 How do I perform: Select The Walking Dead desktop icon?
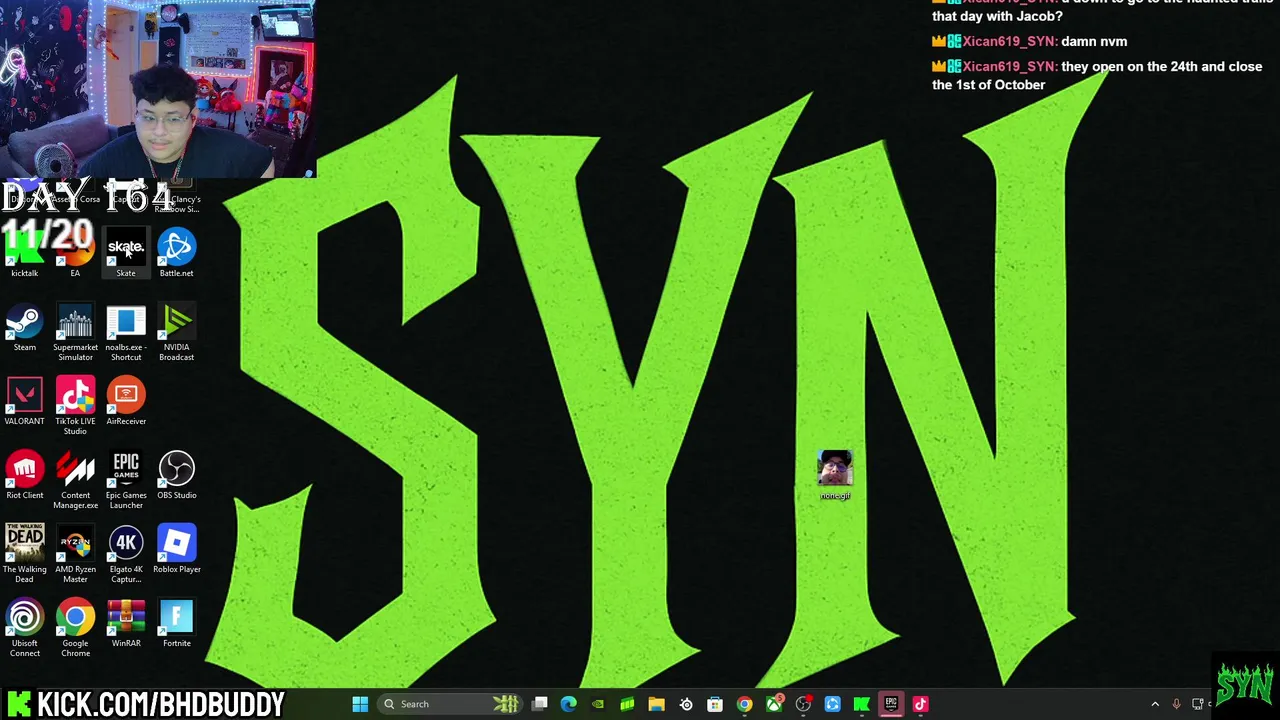click(x=24, y=555)
